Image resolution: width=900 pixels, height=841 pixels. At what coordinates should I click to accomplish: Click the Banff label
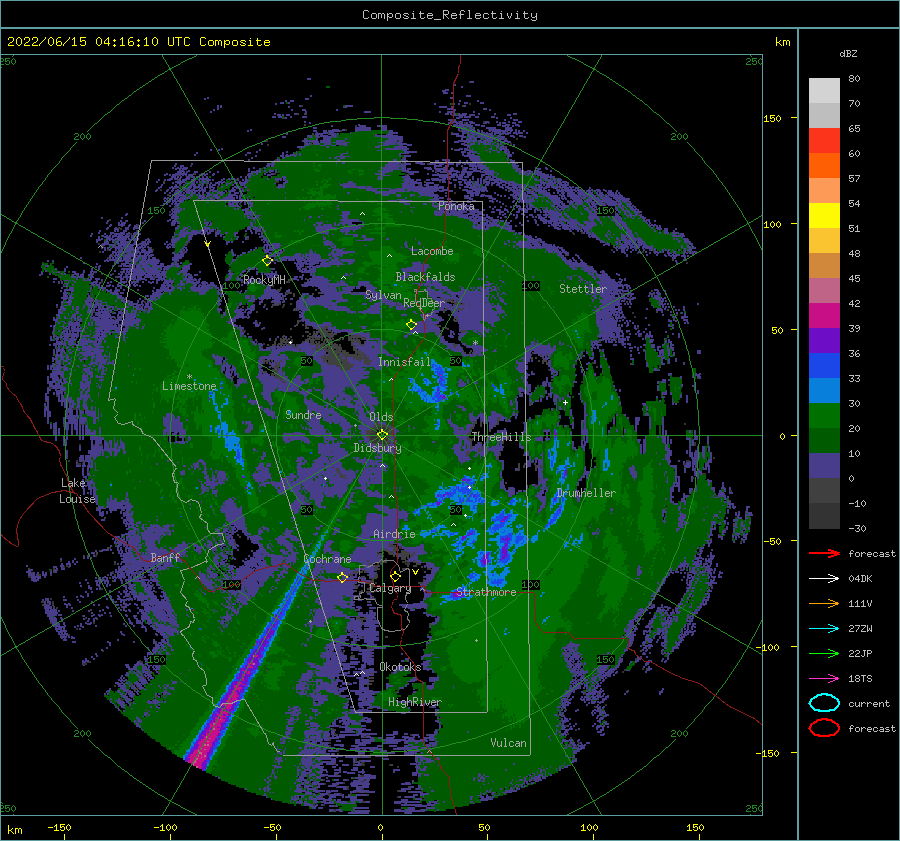pos(165,557)
